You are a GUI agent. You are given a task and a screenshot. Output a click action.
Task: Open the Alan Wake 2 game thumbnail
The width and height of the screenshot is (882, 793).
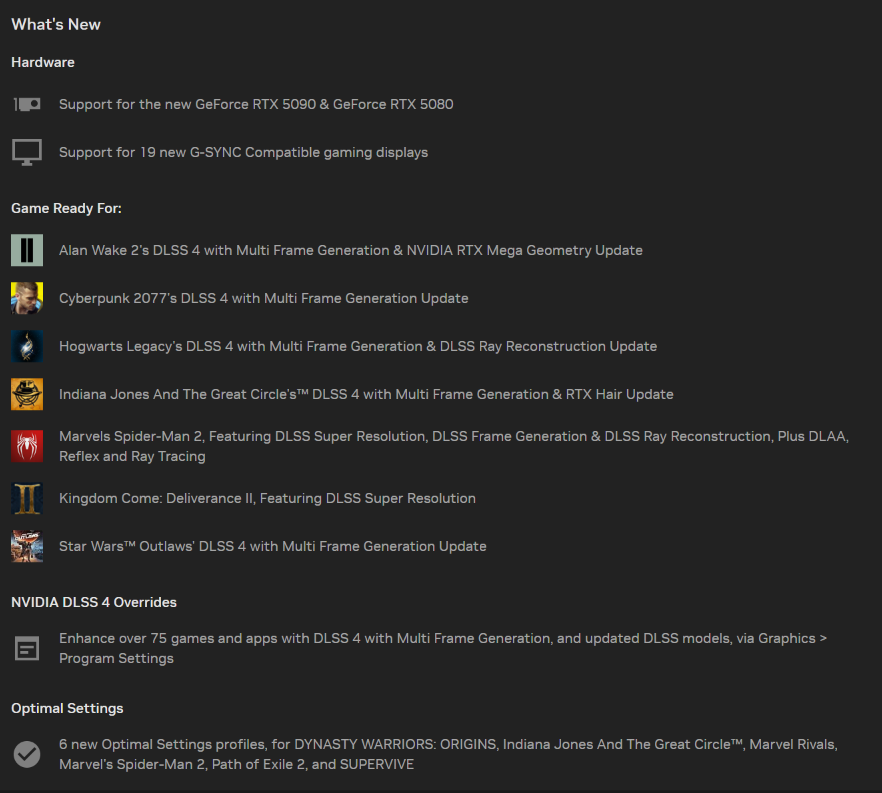[x=27, y=250]
